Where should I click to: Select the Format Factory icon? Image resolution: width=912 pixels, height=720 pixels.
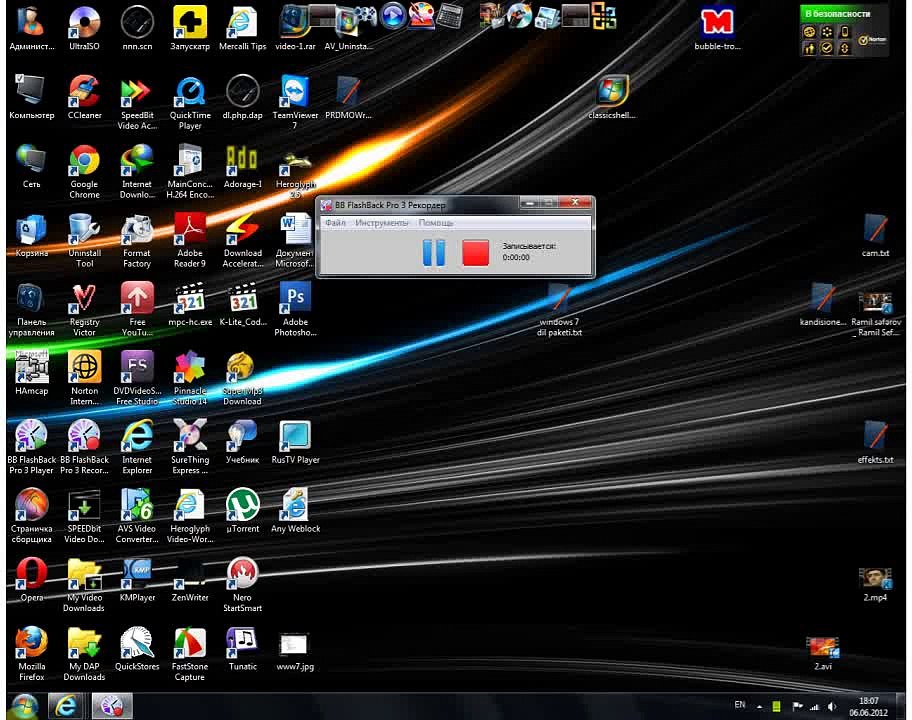[137, 241]
